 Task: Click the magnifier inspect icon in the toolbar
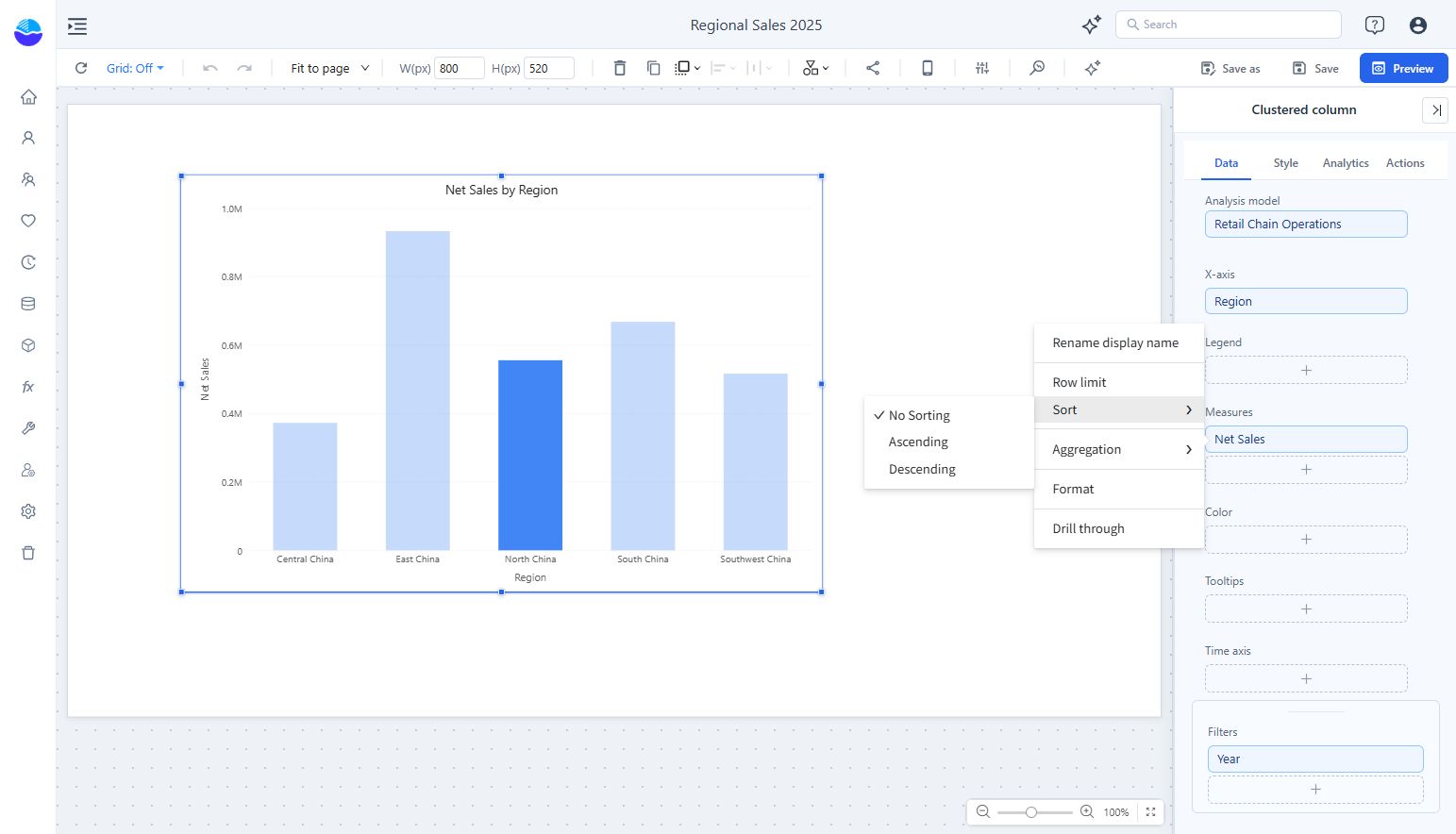(1037, 68)
